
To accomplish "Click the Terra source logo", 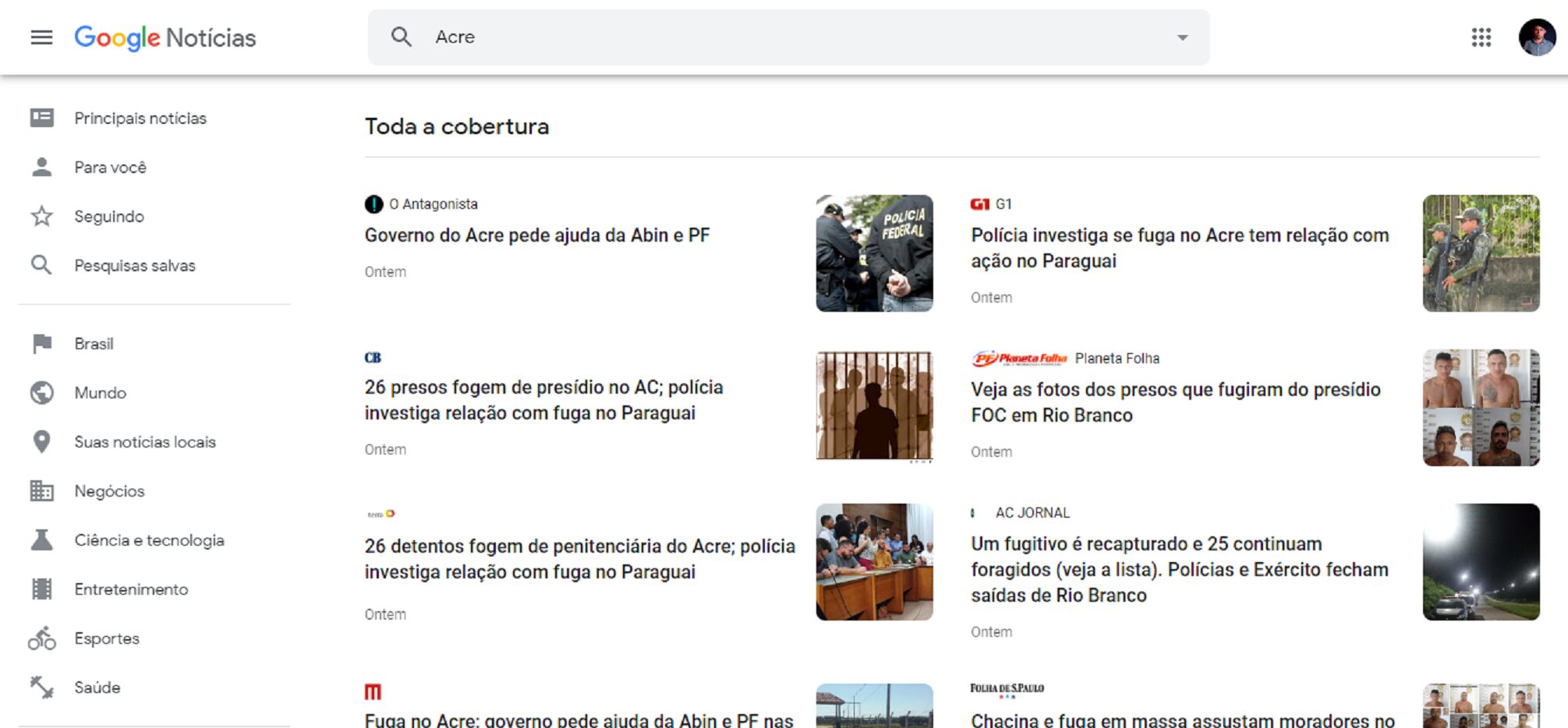I will click(381, 514).
